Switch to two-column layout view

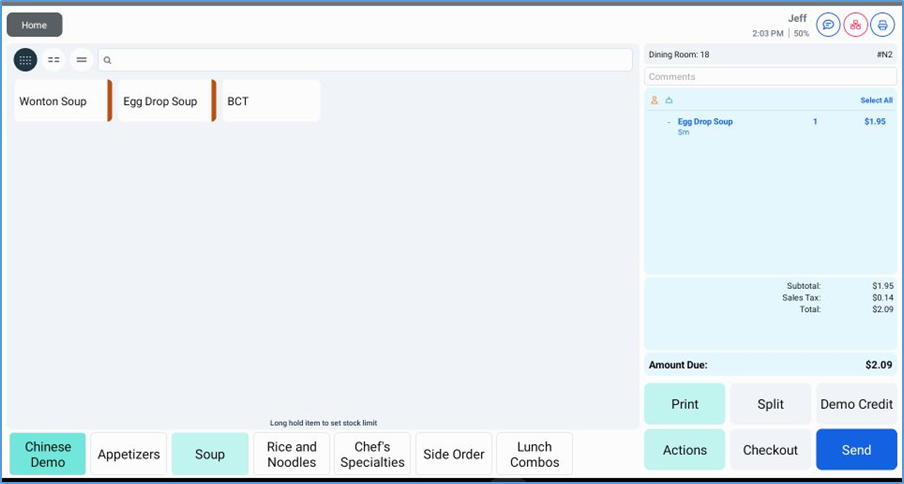click(54, 60)
